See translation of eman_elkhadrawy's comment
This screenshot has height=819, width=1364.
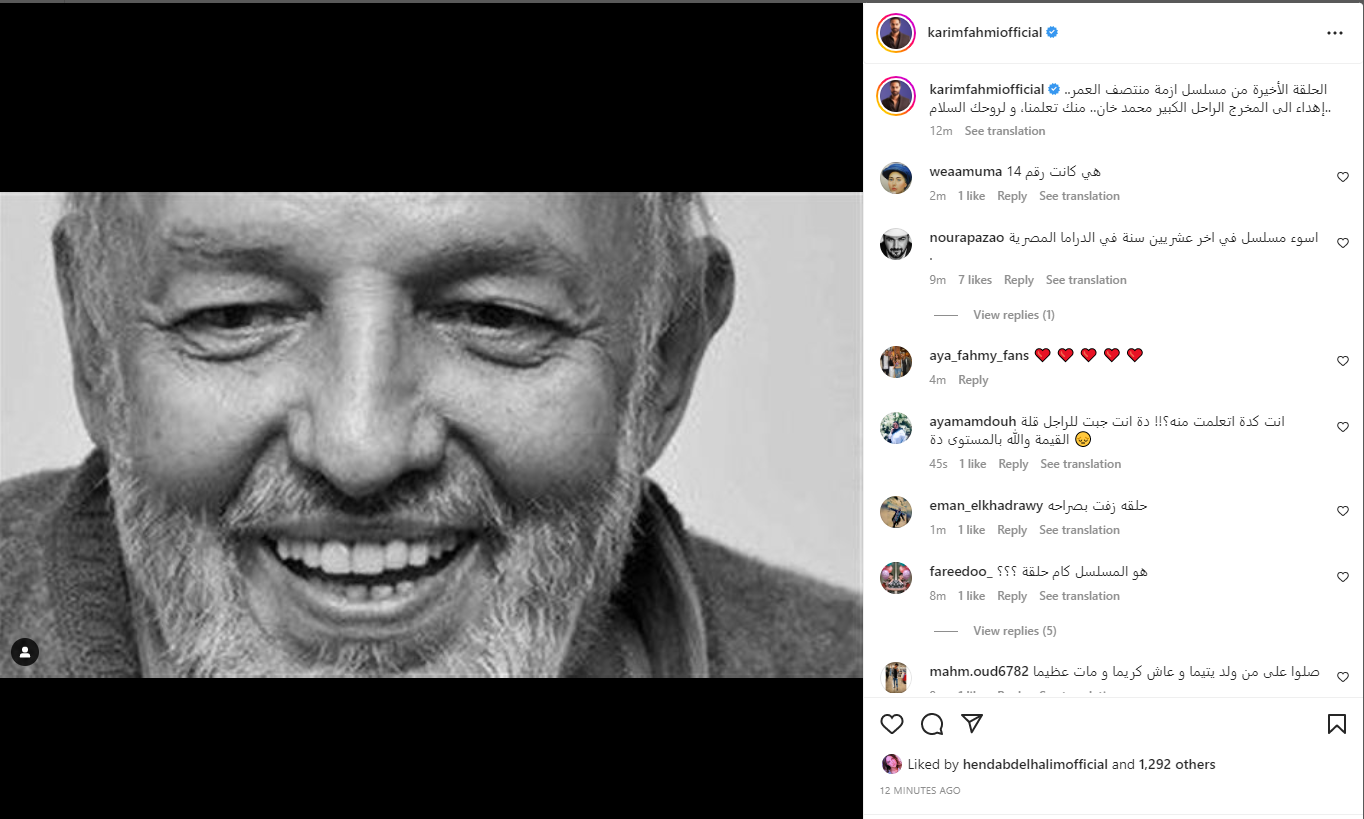coord(1079,530)
